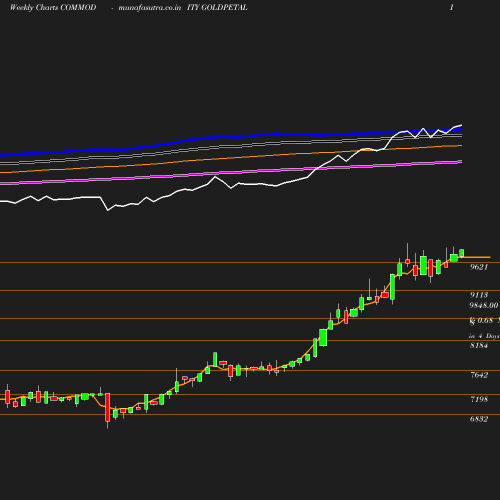Select the 7642 price level label
The width and height of the screenshot is (500, 500).
pos(479,375)
